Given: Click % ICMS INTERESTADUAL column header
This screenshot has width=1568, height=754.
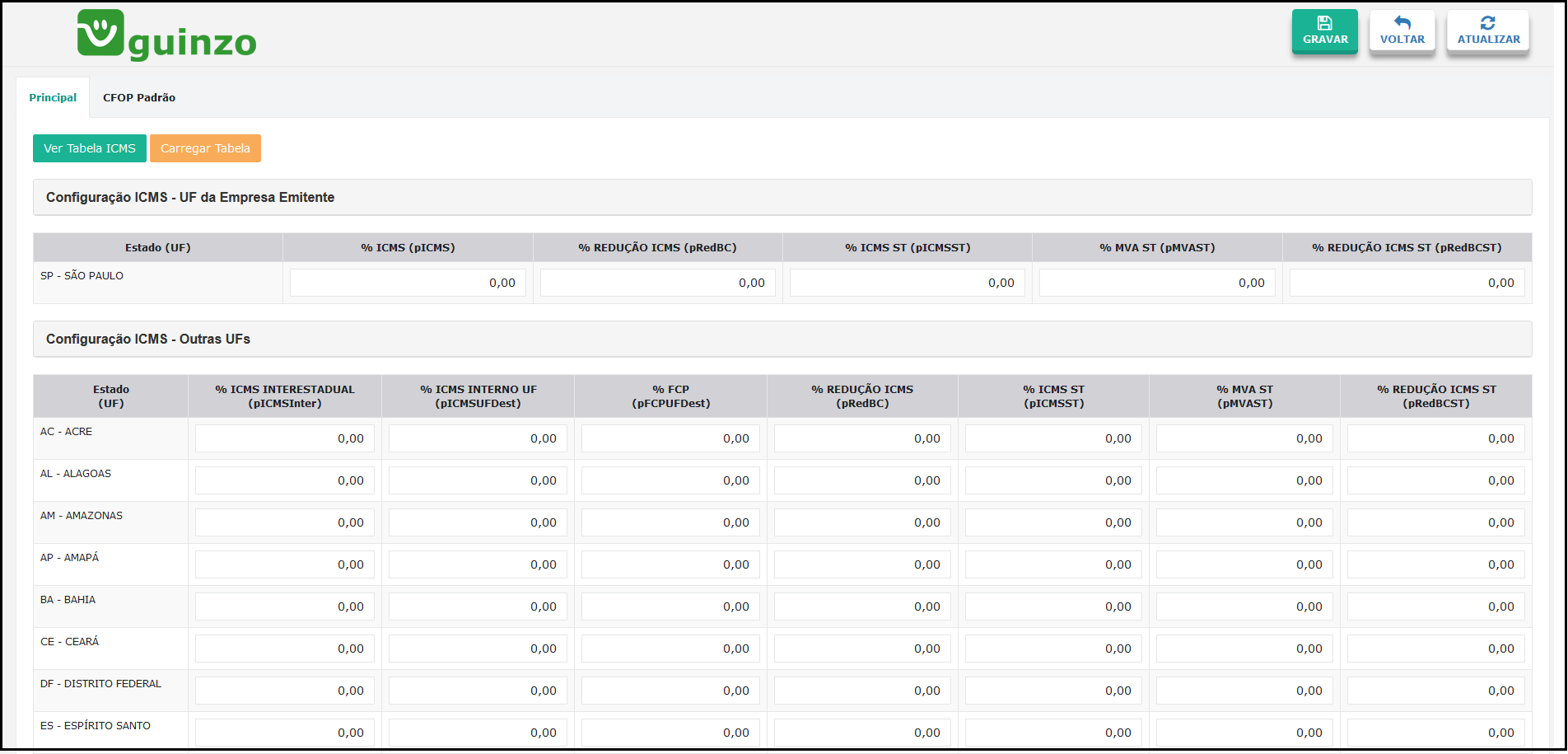Looking at the screenshot, I should pyautogui.click(x=285, y=396).
